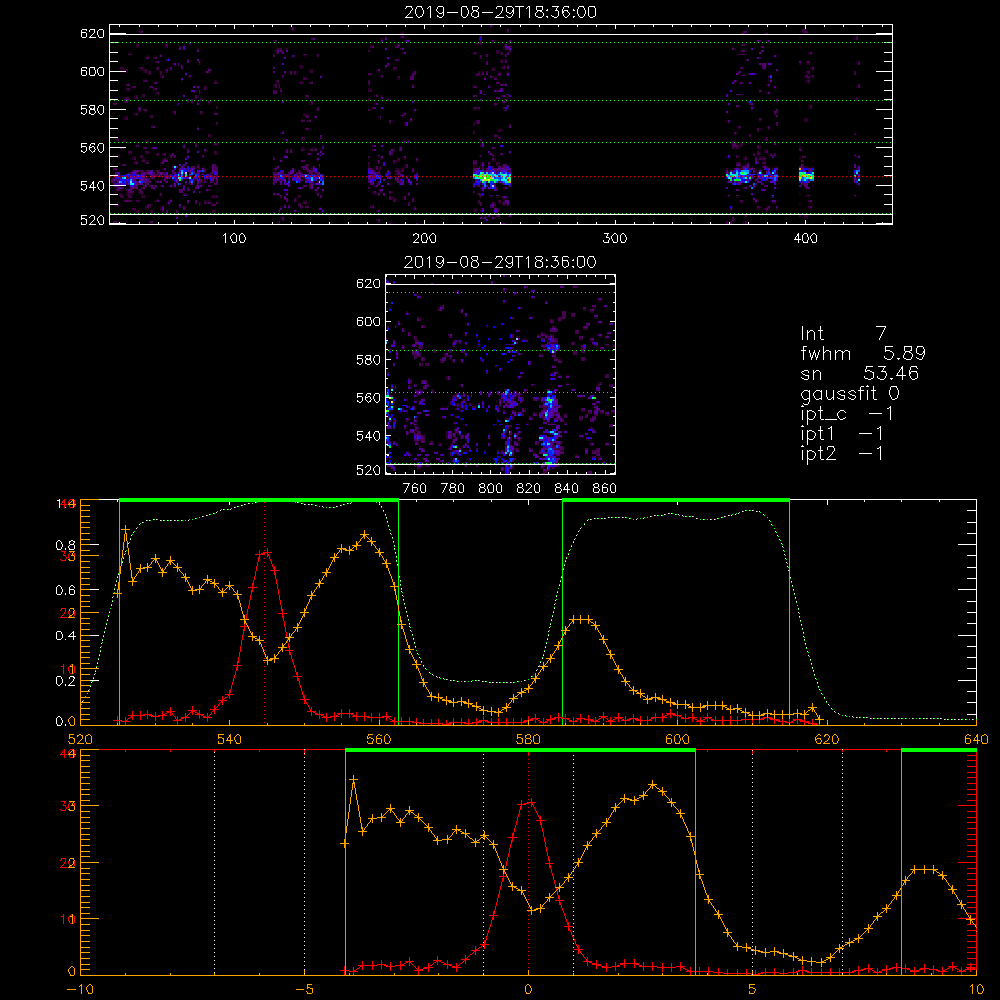
Task: Select the 'fwhm 5.89' value
Action: (863, 353)
